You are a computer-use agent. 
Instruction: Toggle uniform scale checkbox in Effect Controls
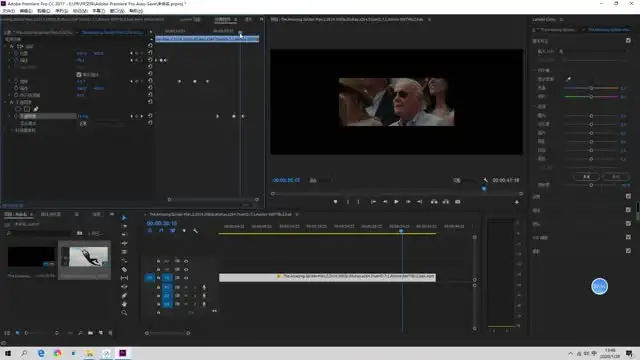pos(79,74)
